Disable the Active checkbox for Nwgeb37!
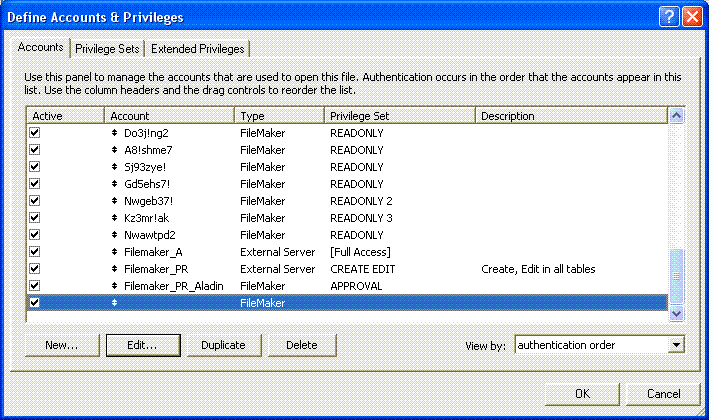The image size is (709, 420). click(x=35, y=201)
